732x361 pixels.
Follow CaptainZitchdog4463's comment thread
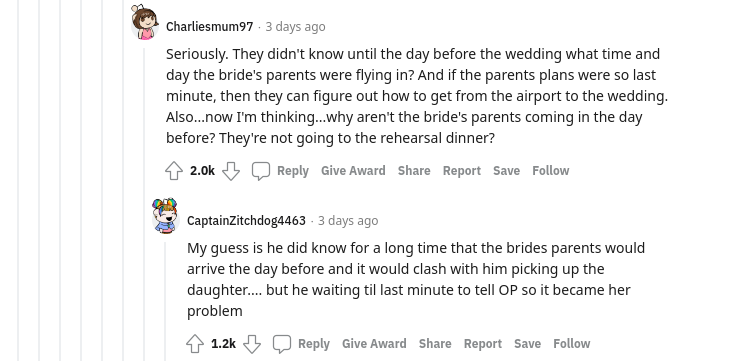(572, 344)
